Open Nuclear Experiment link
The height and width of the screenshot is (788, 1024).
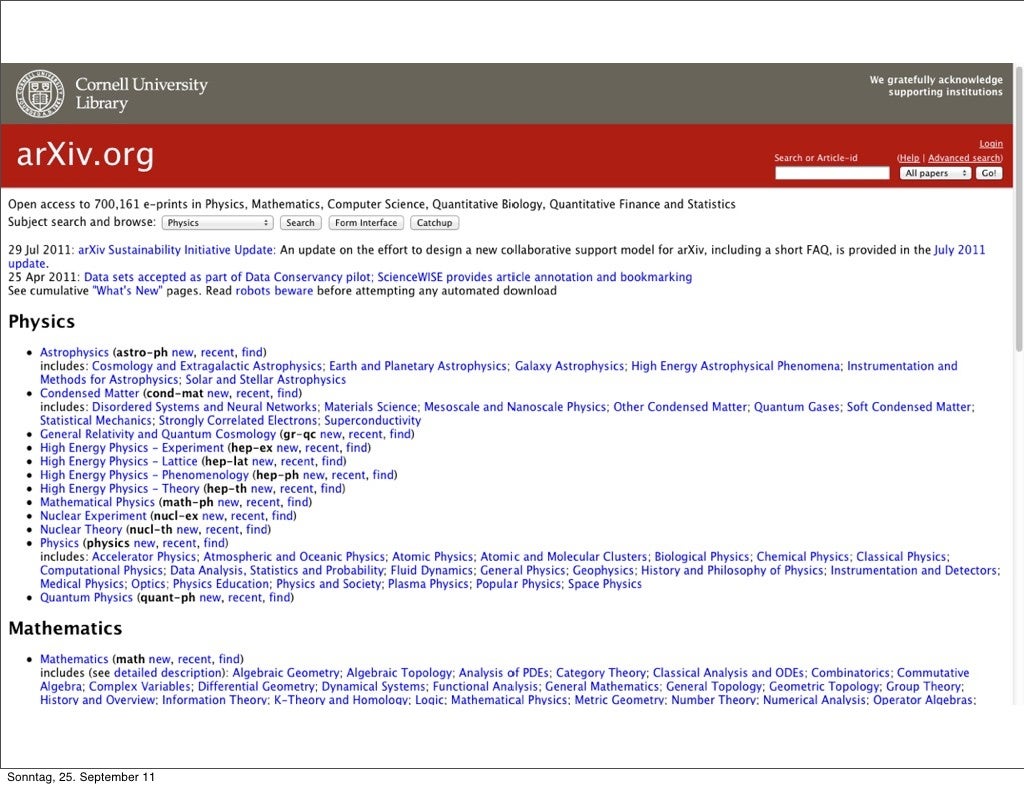(93, 516)
